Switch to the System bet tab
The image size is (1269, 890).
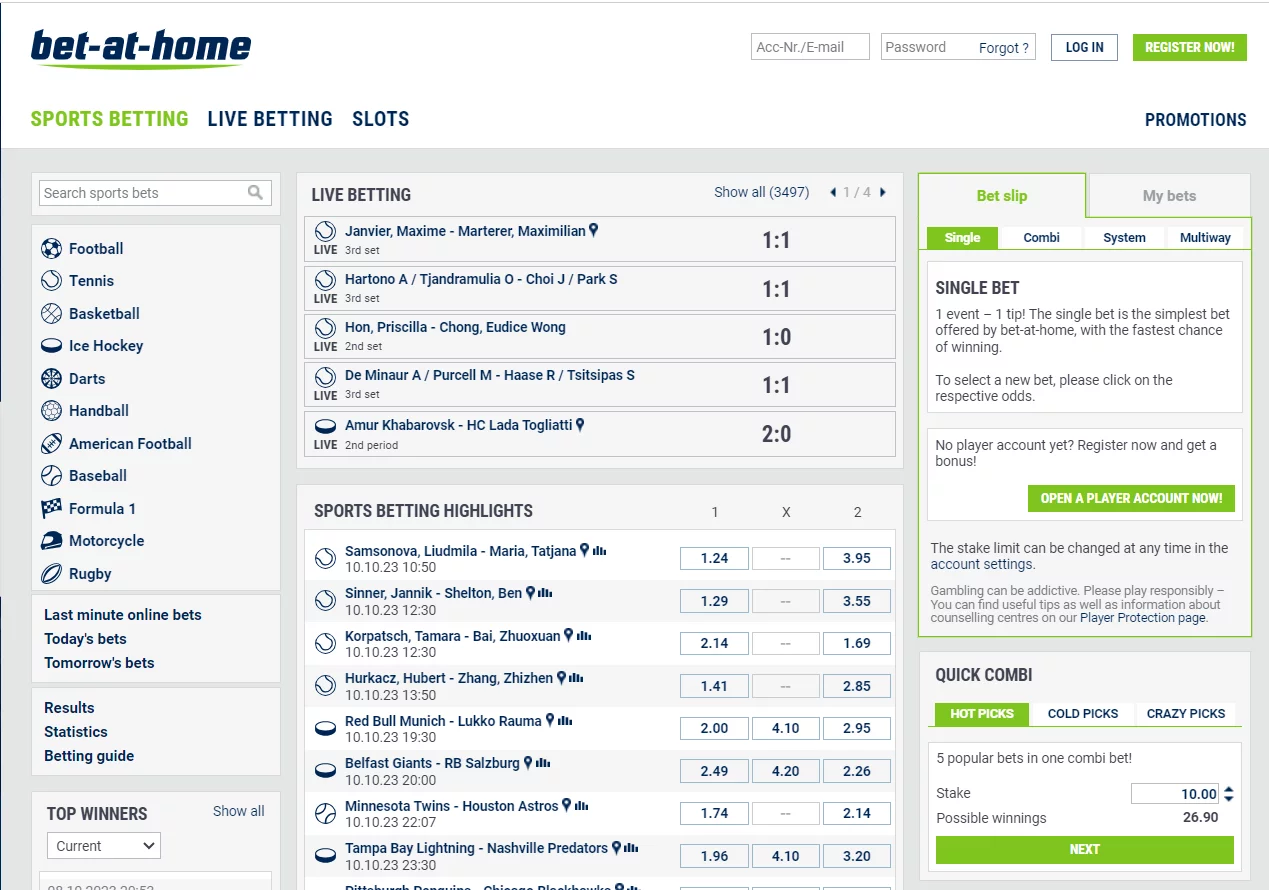pos(1124,238)
